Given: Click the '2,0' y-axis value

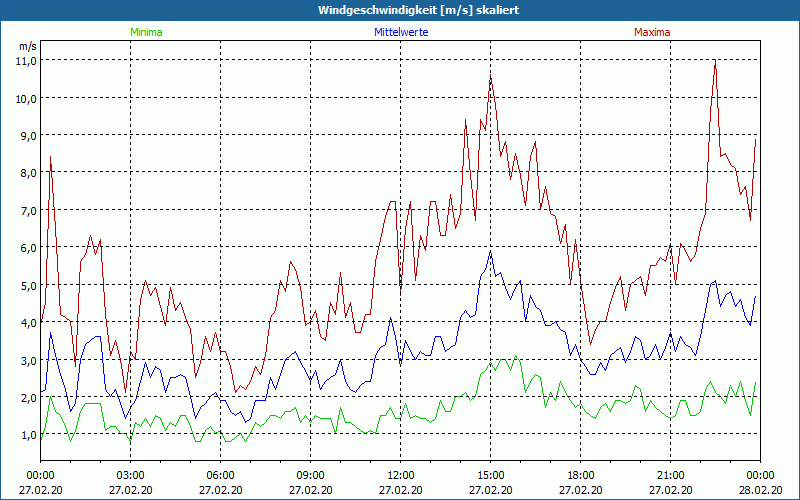Looking at the screenshot, I should click(29, 397).
